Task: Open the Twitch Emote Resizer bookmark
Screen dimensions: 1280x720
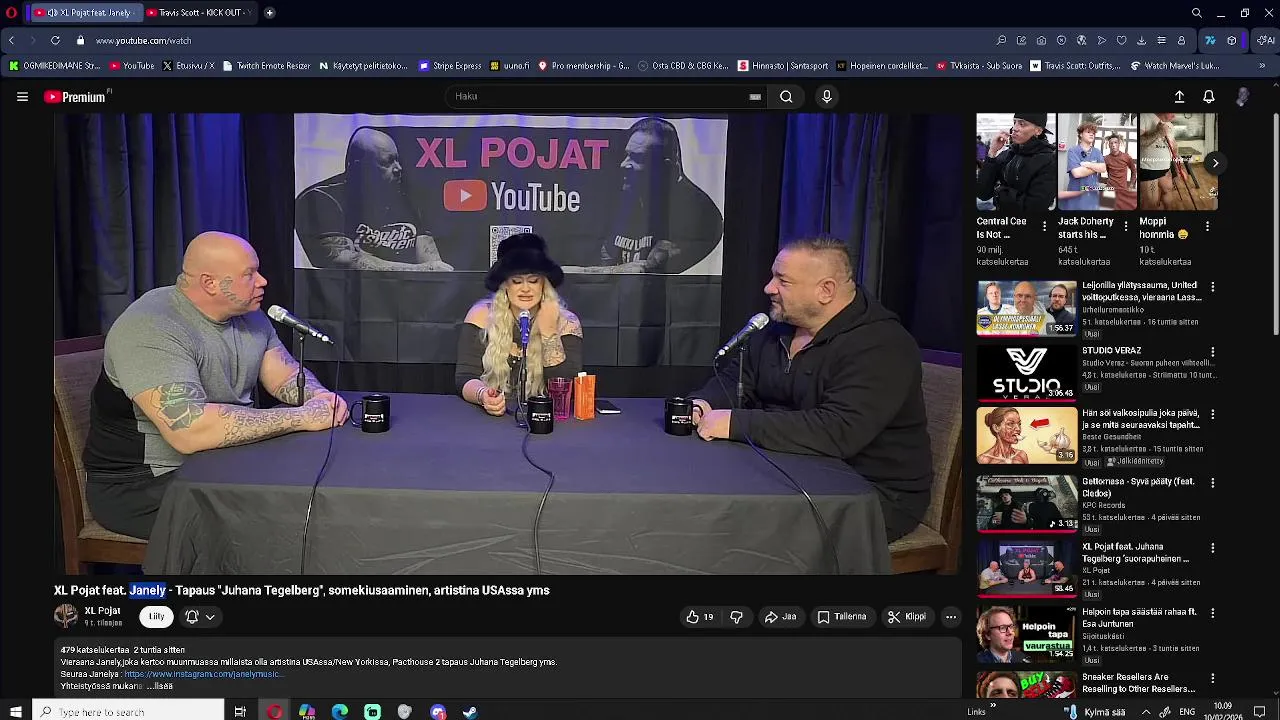Action: coord(266,66)
